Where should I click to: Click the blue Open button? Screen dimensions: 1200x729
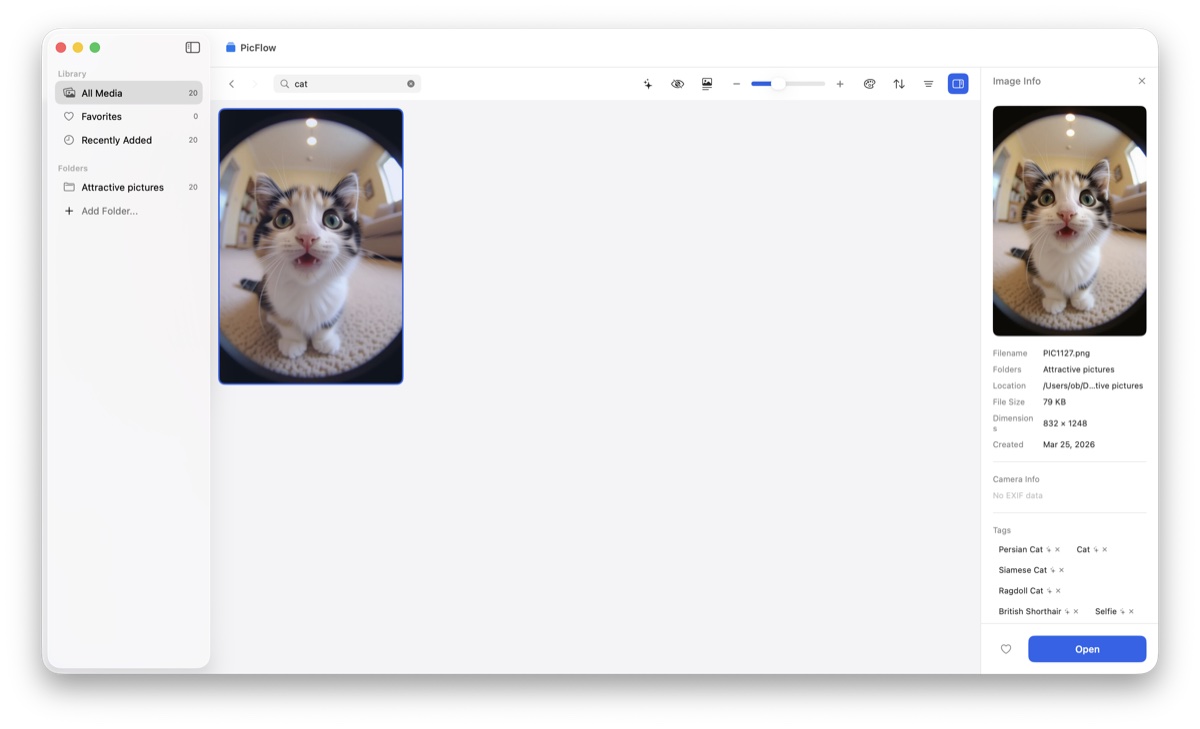(1087, 649)
